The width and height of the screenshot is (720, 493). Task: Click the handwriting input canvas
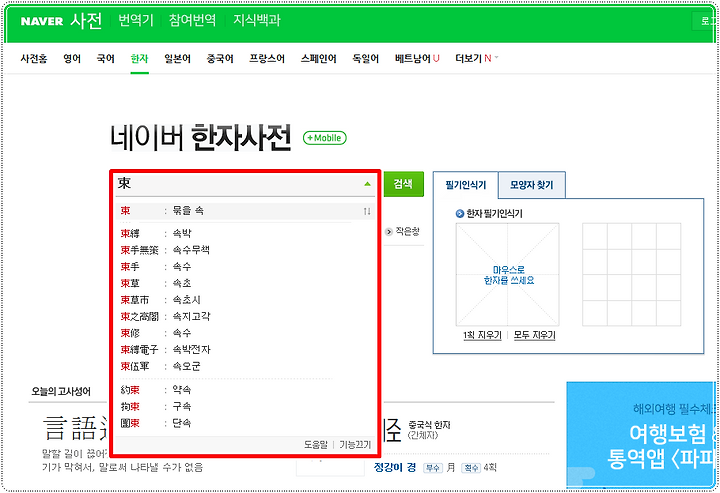coord(507,275)
